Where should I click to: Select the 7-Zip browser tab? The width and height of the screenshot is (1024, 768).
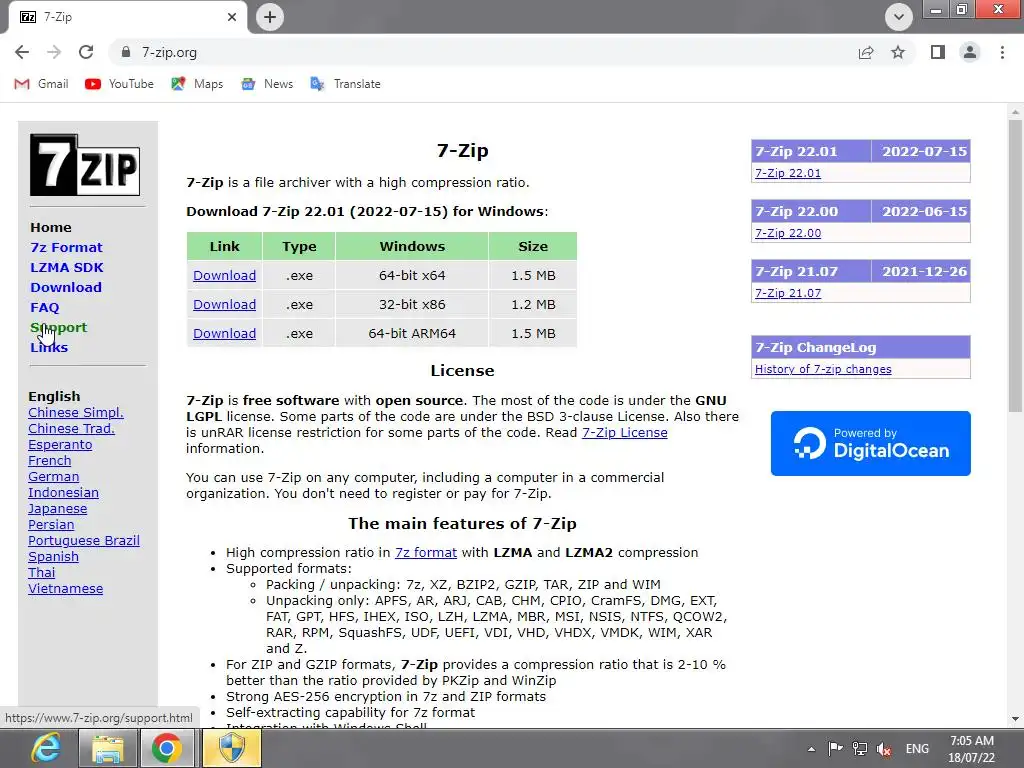(127, 17)
